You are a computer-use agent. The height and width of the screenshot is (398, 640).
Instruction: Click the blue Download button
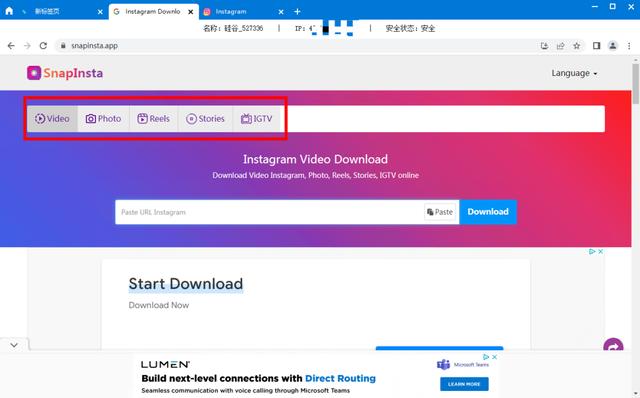[488, 212]
